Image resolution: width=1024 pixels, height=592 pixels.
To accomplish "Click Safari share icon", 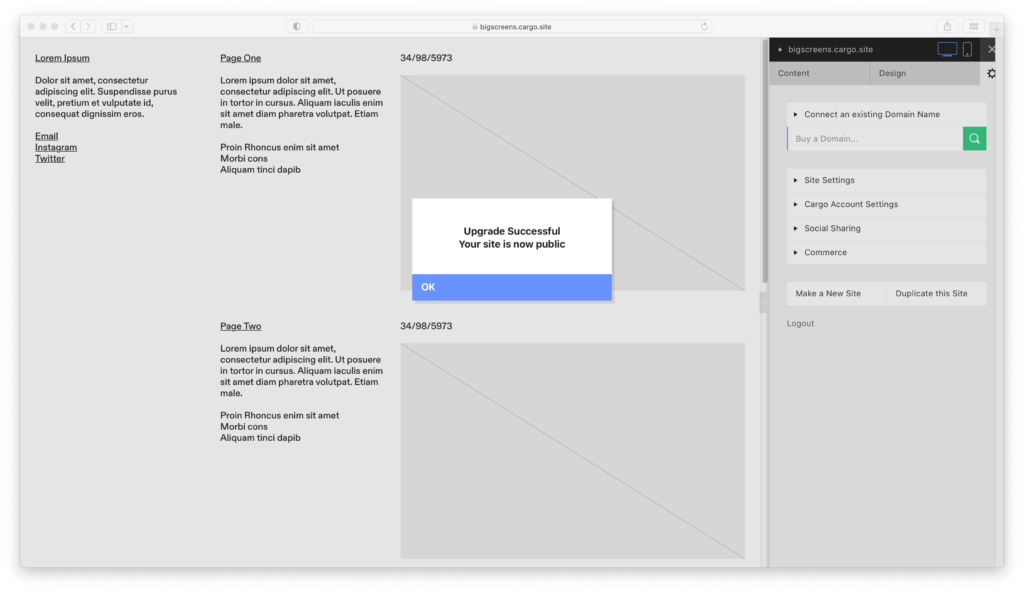I will tap(946, 26).
